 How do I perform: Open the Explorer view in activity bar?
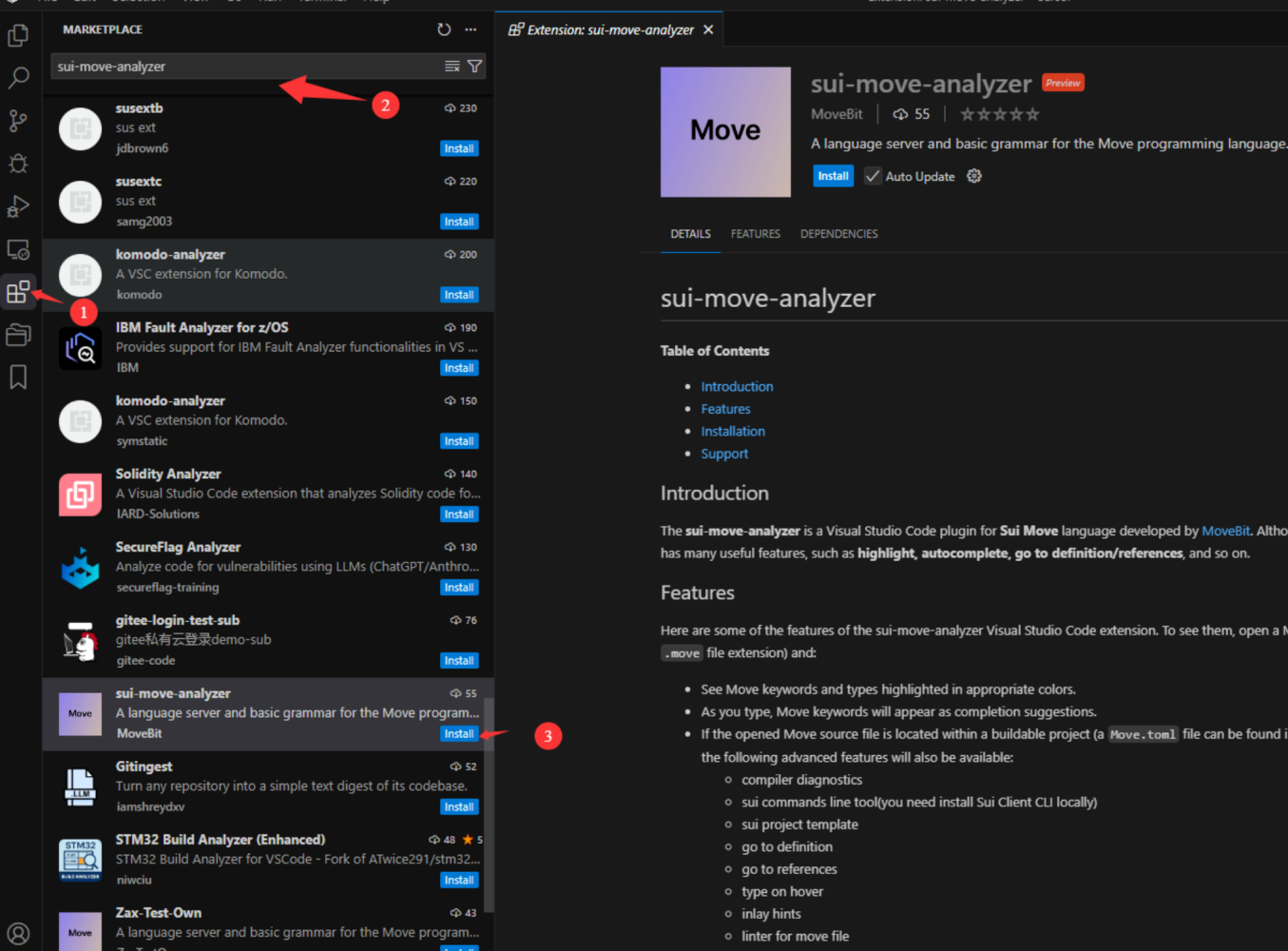click(x=18, y=35)
